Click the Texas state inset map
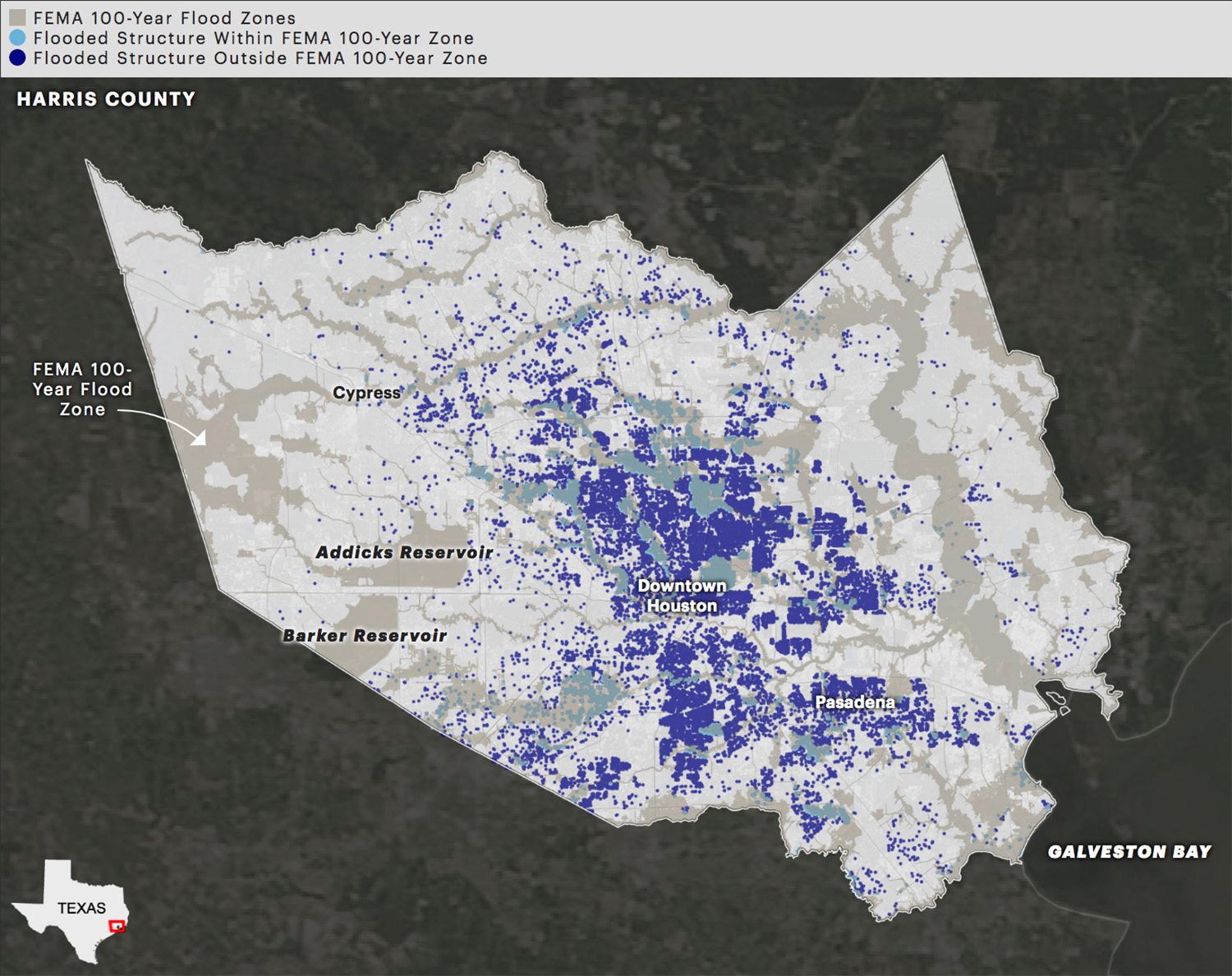The image size is (1232, 976). tap(70, 910)
